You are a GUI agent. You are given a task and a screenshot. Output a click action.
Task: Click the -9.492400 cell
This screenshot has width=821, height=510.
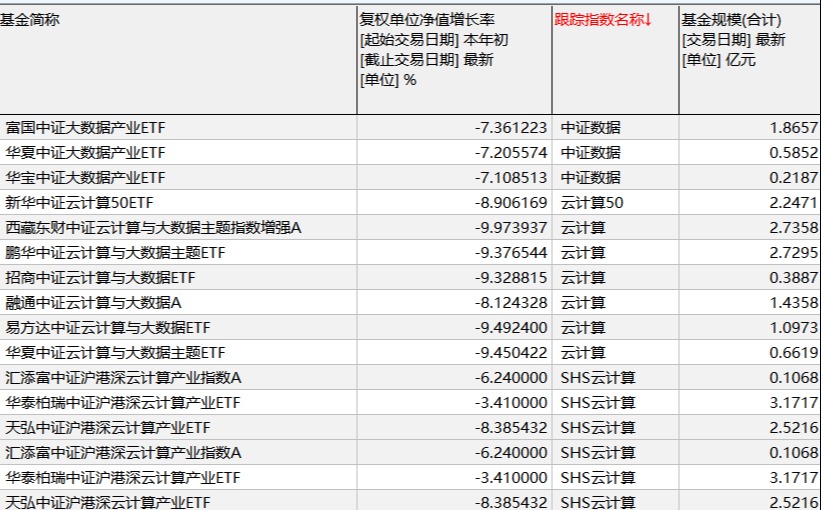point(511,328)
